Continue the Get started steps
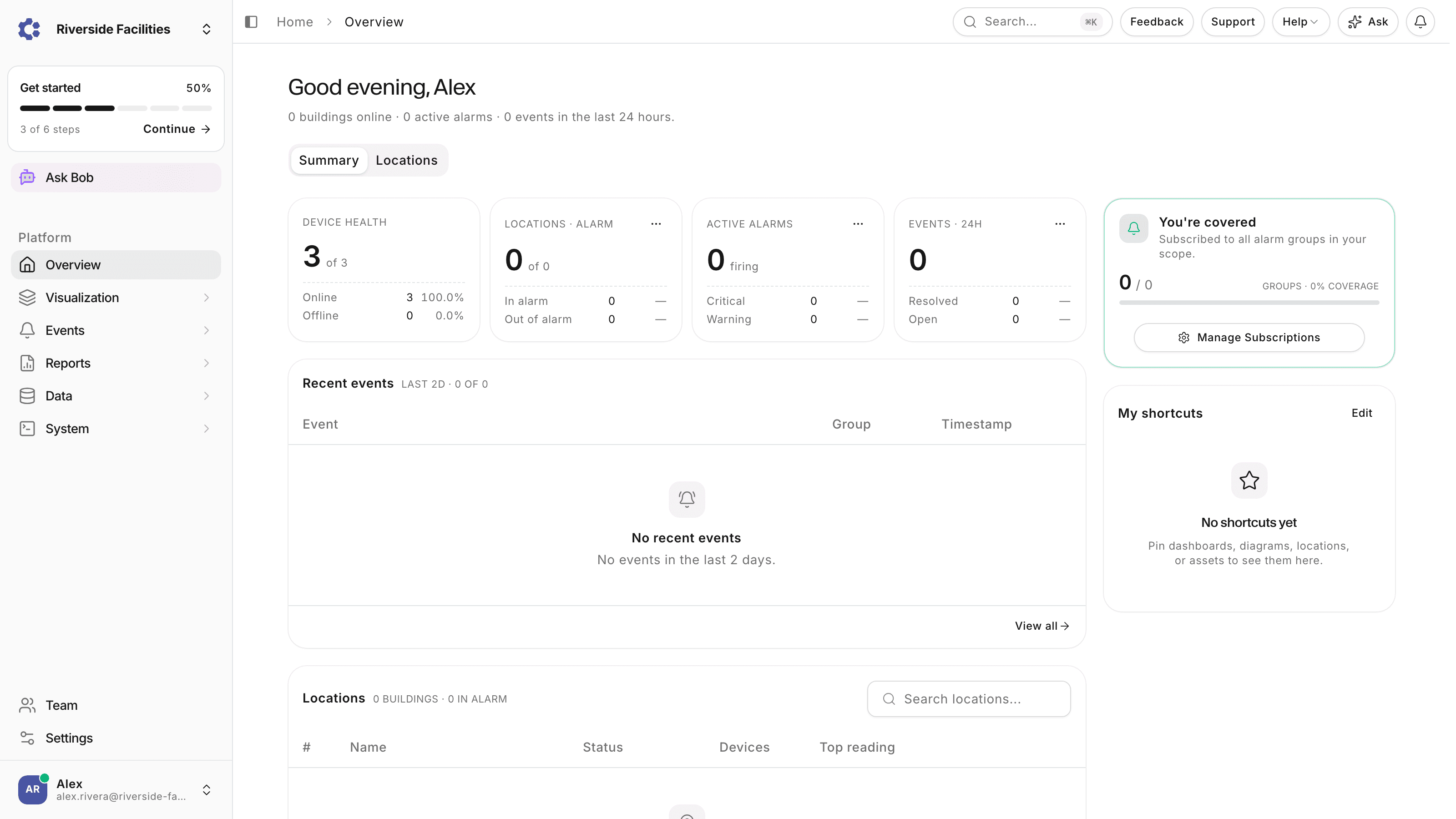The height and width of the screenshot is (819, 1456). click(x=177, y=129)
